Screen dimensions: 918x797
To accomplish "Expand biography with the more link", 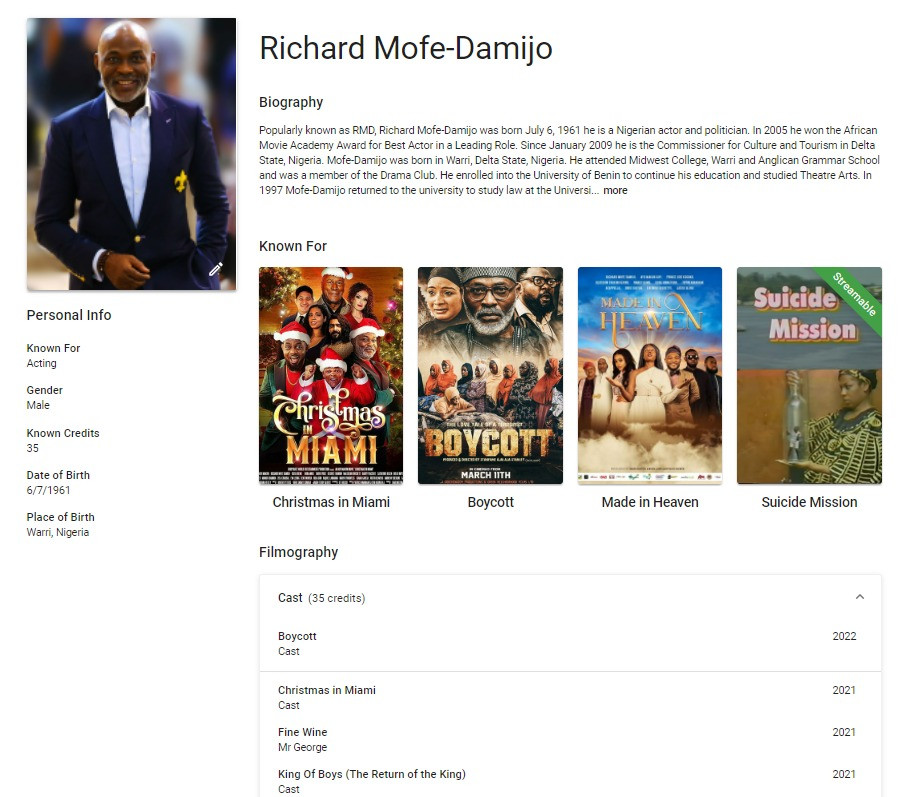I will (x=615, y=190).
